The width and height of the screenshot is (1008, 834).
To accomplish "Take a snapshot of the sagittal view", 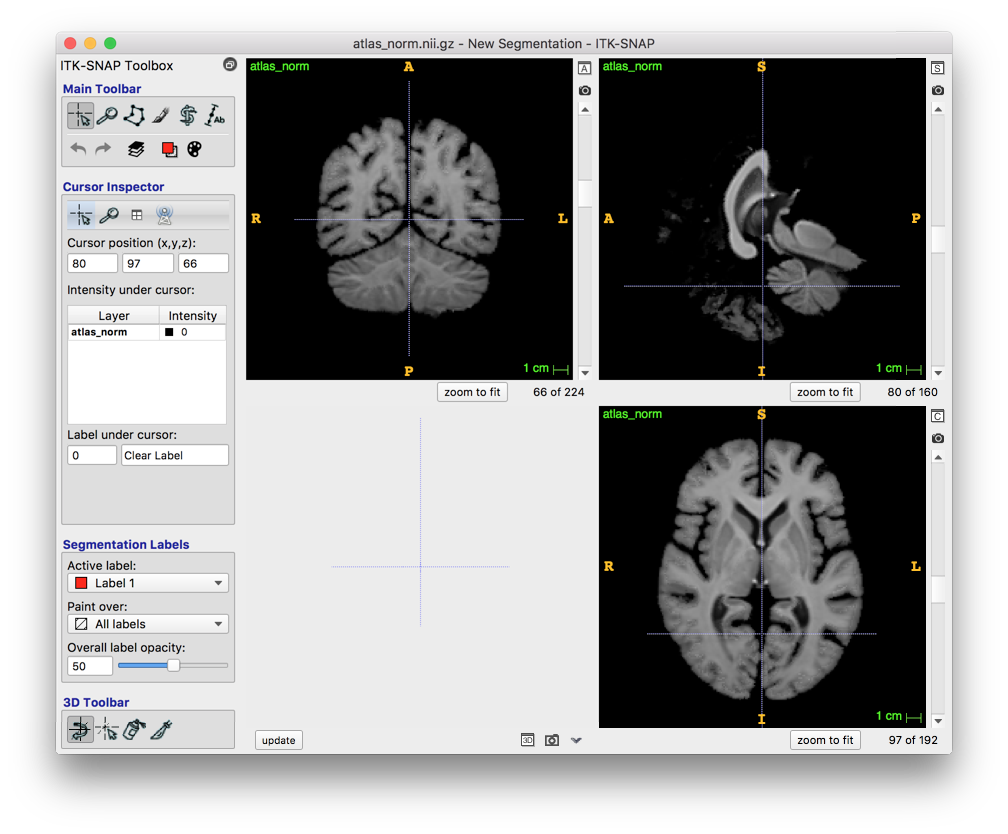I will [x=937, y=90].
